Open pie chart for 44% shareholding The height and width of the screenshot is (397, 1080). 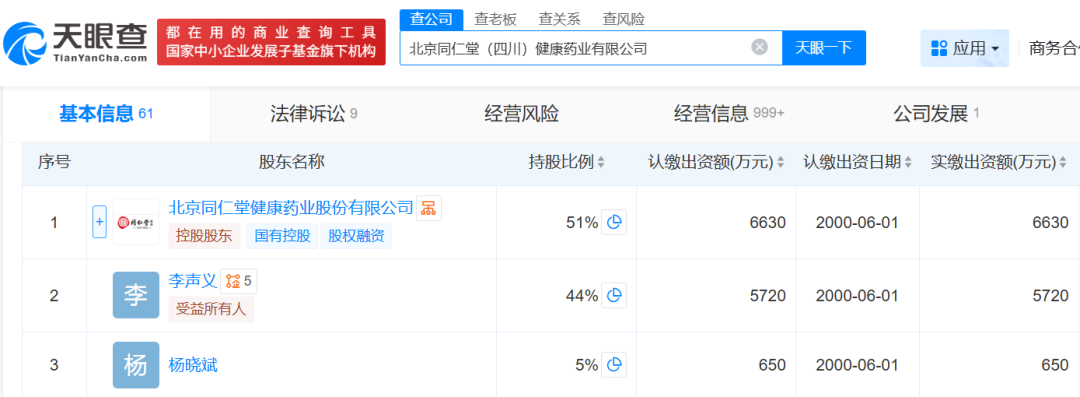pyautogui.click(x=614, y=296)
